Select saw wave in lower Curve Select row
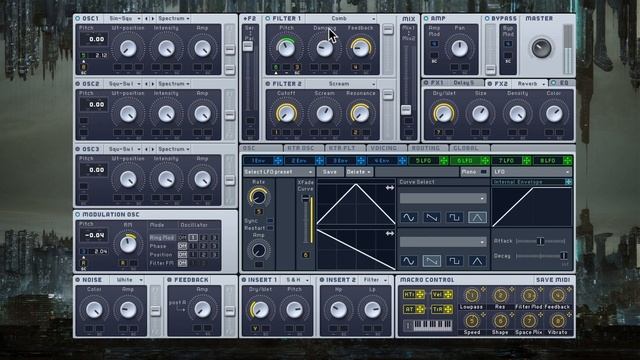Image resolution: width=640 pixels, height=360 pixels. (x=431, y=261)
